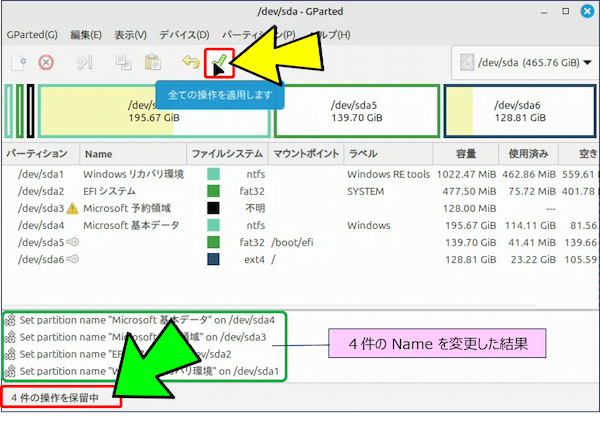Open the 編集(E) menu
The image size is (600, 429).
[x=87, y=33]
